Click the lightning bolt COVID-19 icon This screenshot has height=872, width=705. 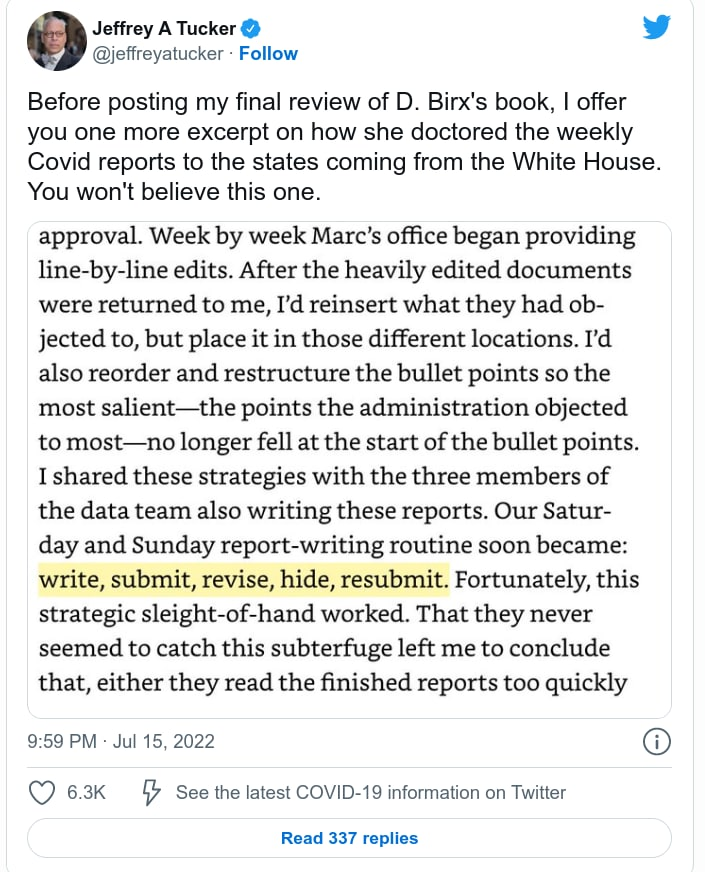coord(152,793)
